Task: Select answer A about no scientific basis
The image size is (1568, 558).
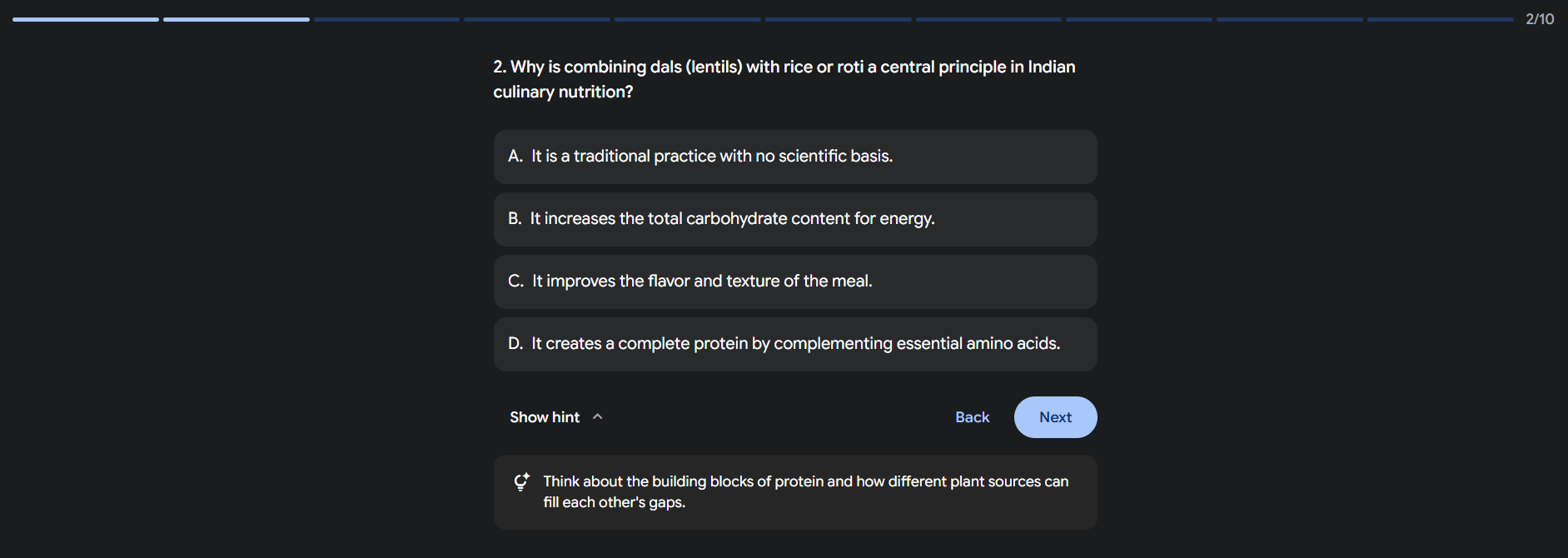Action: (x=794, y=157)
